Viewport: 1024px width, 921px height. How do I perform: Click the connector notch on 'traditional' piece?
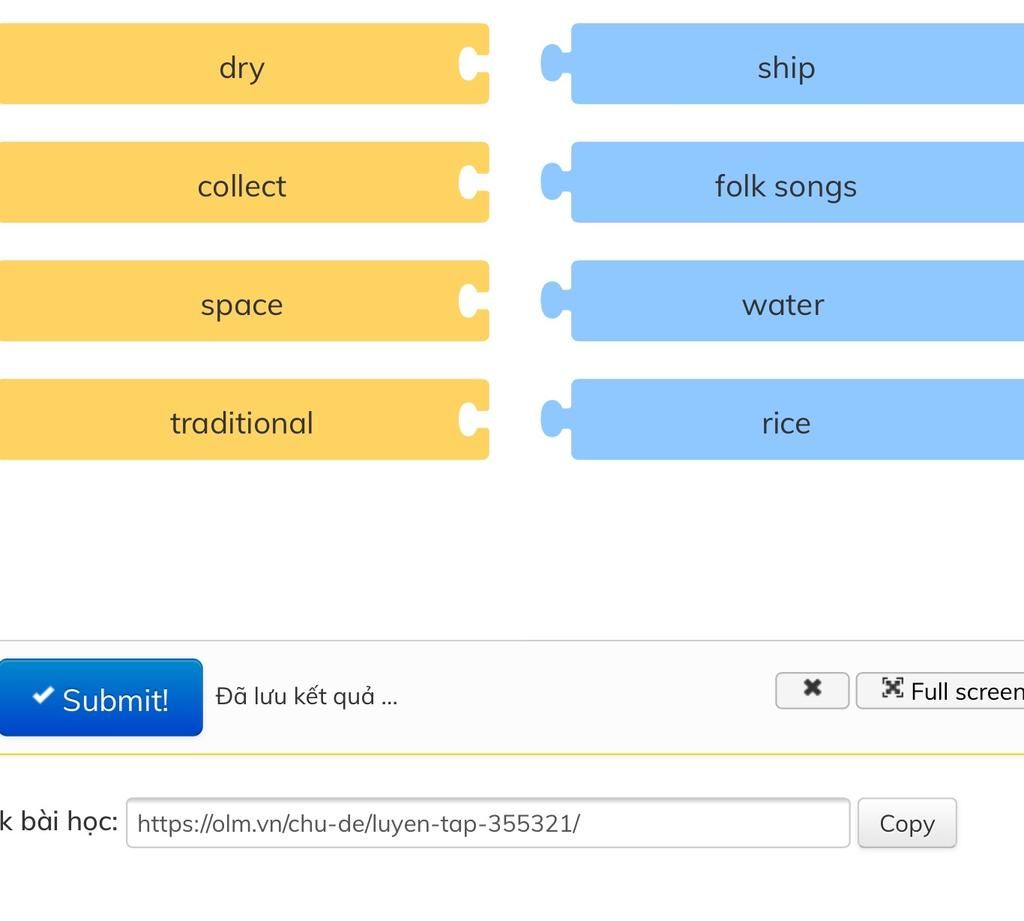tap(470, 420)
